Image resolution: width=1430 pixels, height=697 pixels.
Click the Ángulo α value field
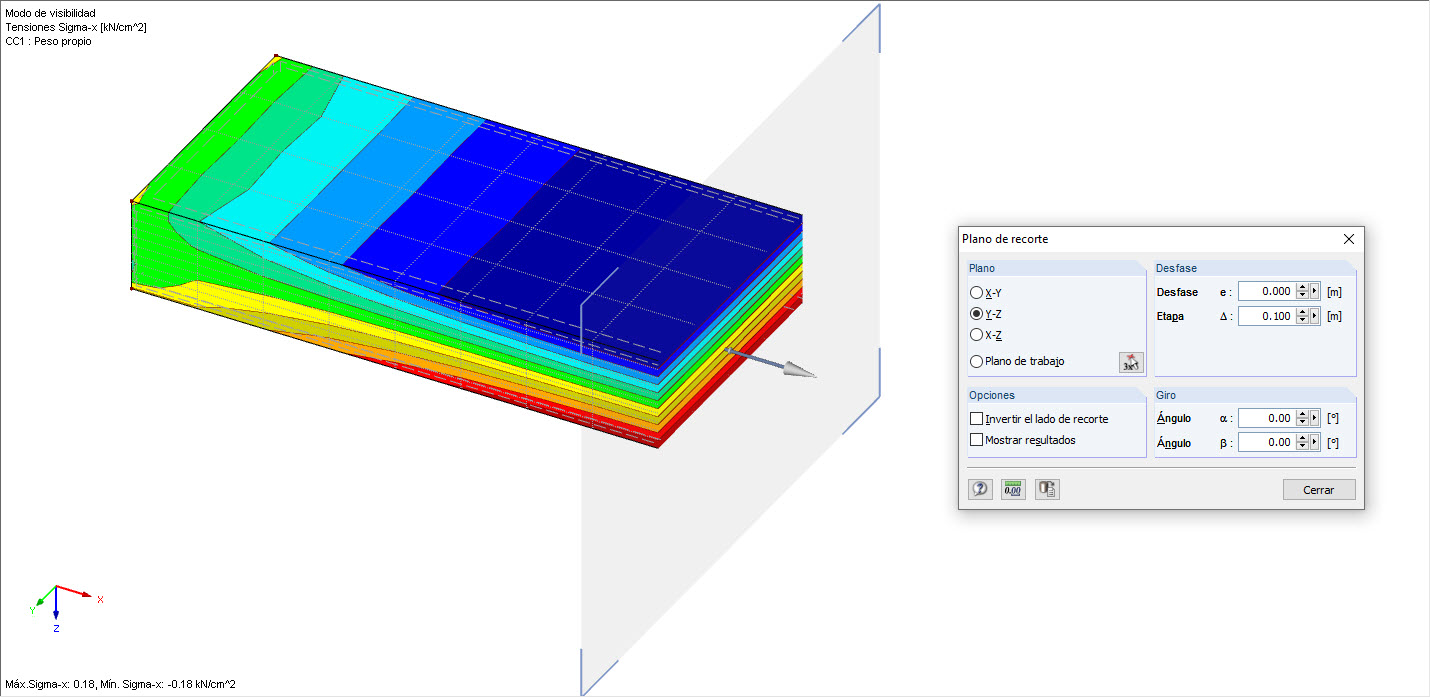[1266, 418]
